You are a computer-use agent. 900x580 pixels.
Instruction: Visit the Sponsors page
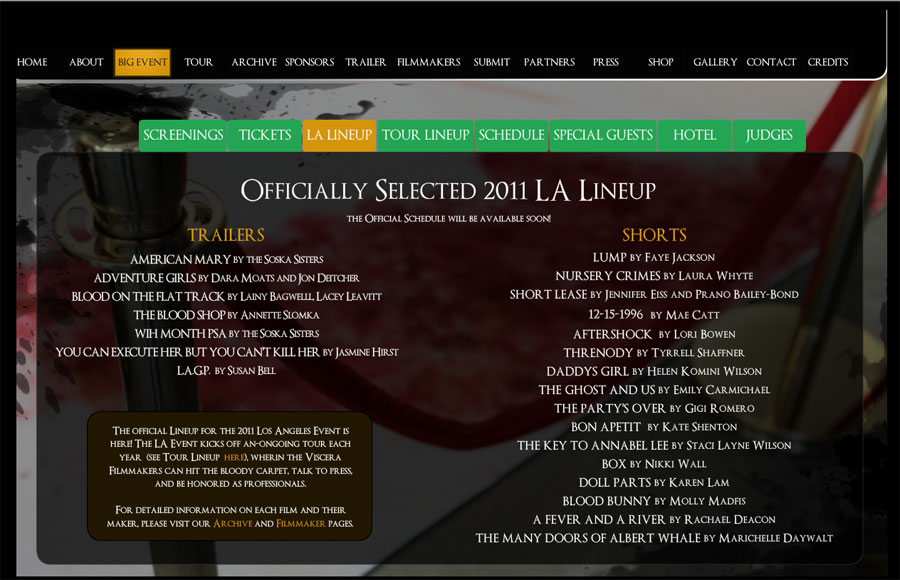[309, 62]
